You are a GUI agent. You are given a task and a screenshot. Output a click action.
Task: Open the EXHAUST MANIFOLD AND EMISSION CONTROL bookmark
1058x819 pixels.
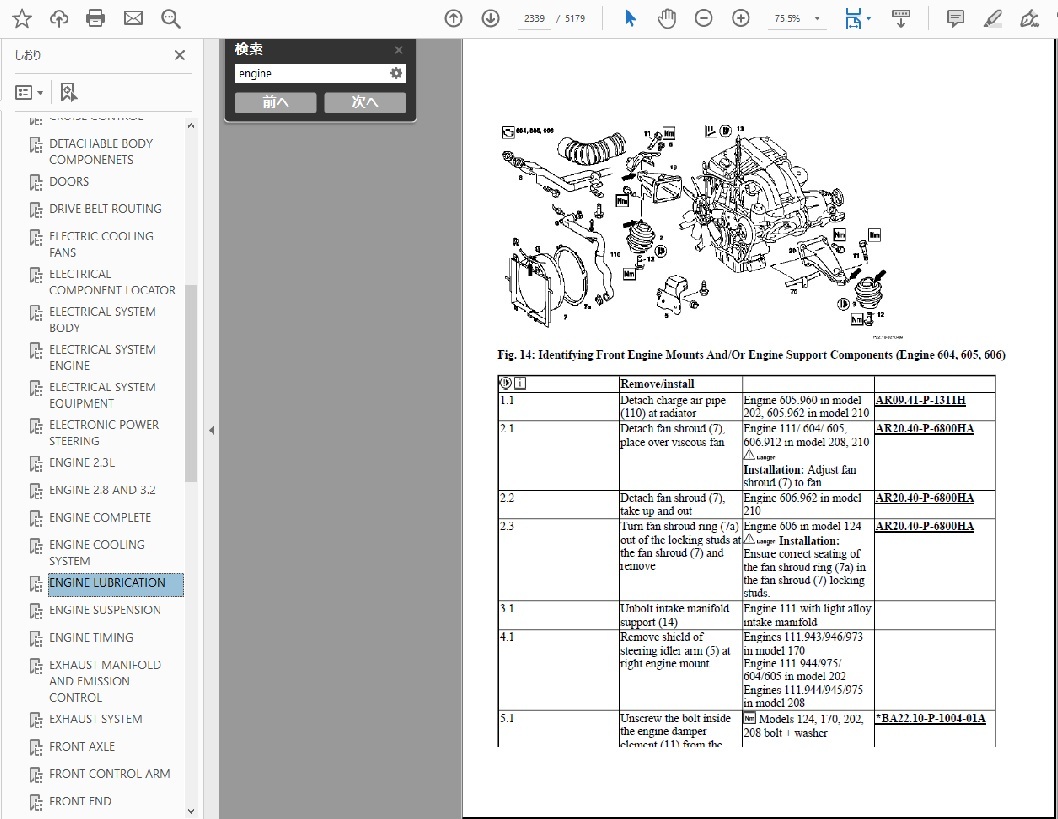105,681
